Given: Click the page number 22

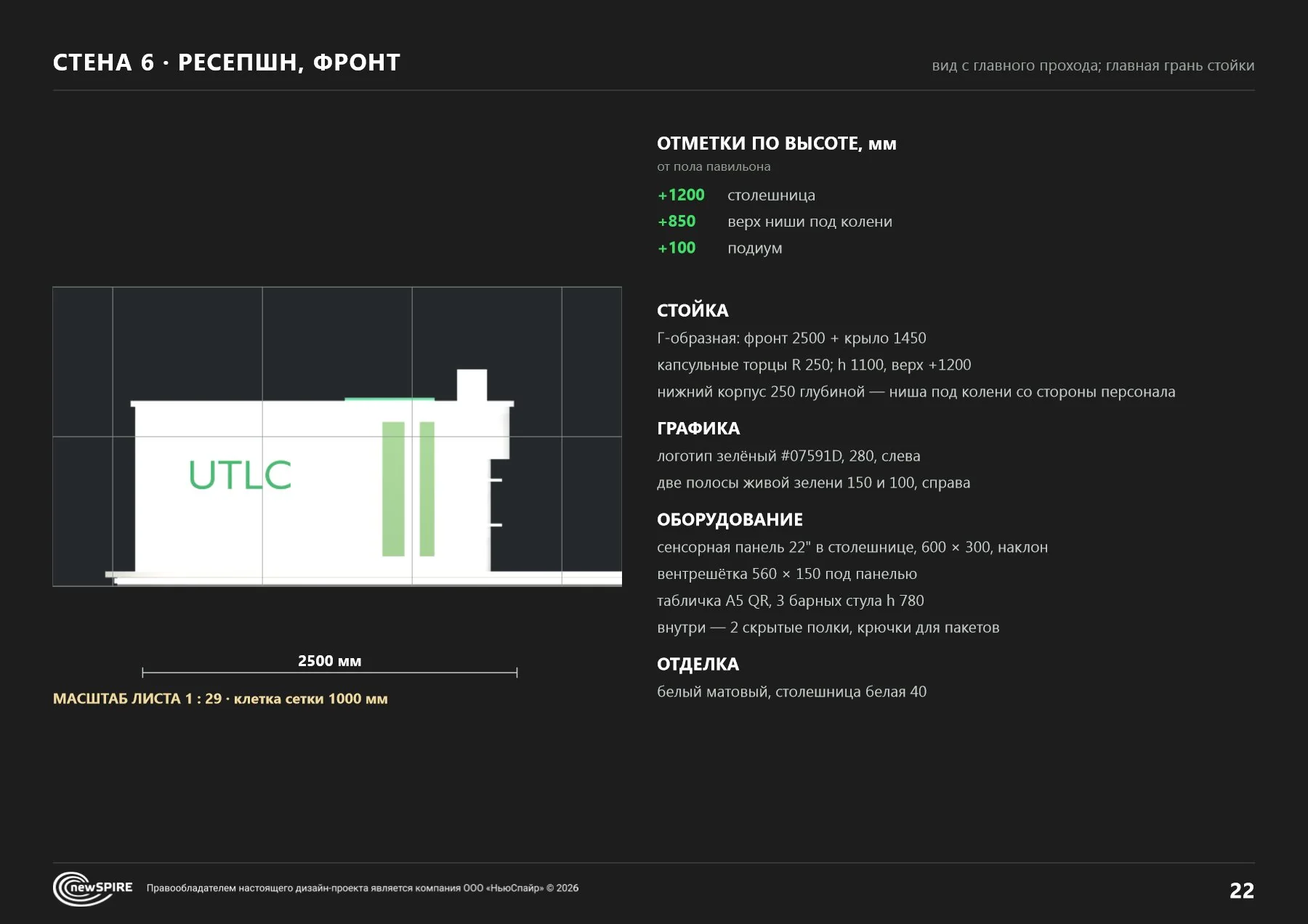Looking at the screenshot, I should tap(1242, 891).
